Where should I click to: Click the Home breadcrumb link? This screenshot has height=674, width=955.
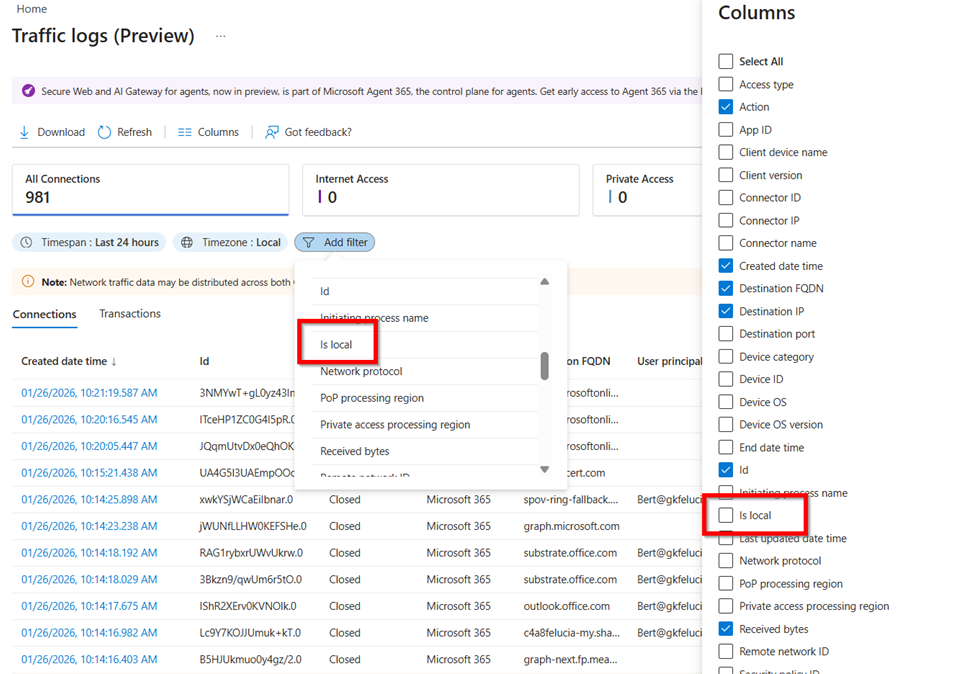31,9
